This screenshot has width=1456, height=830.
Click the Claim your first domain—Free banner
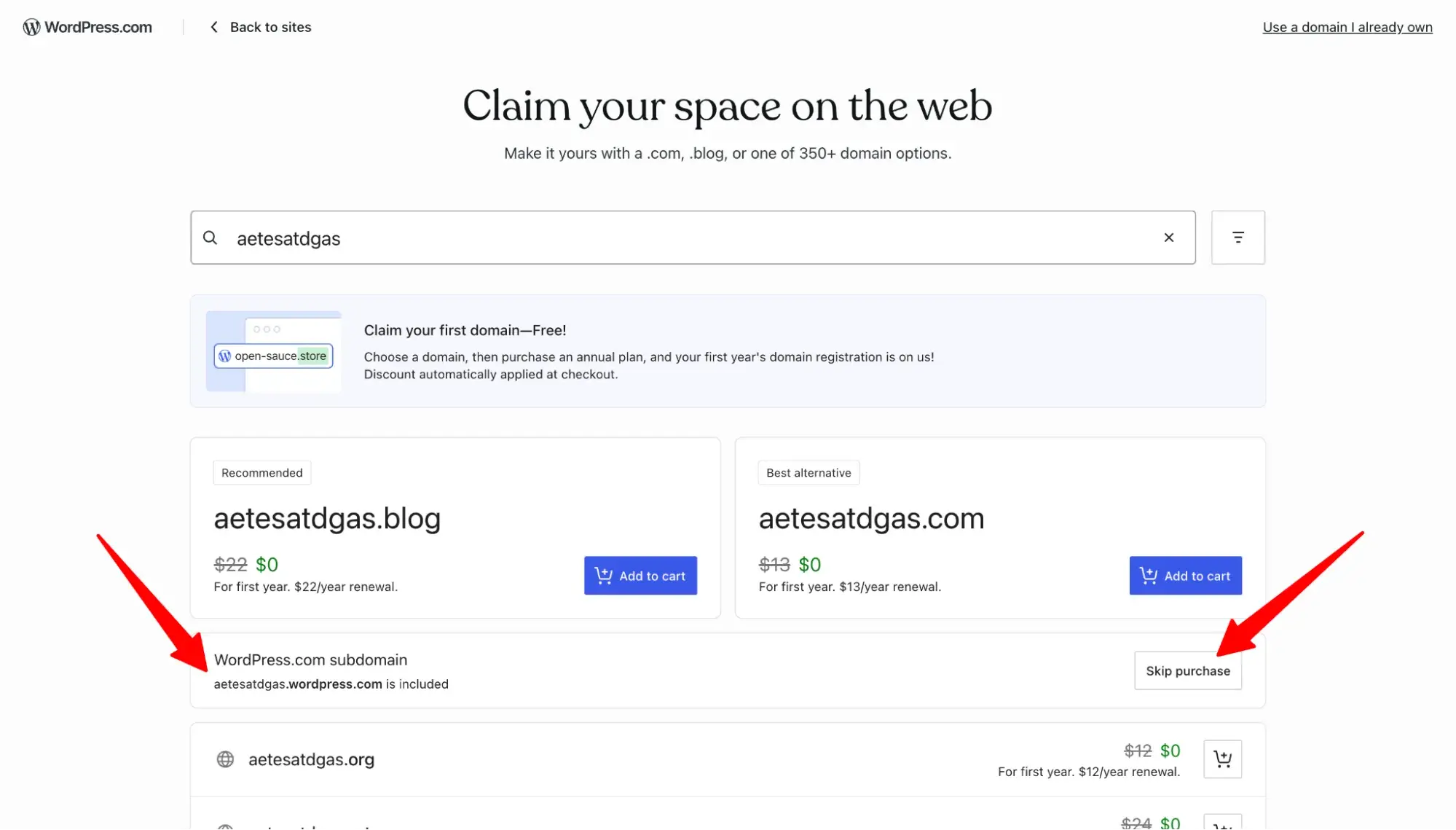727,351
